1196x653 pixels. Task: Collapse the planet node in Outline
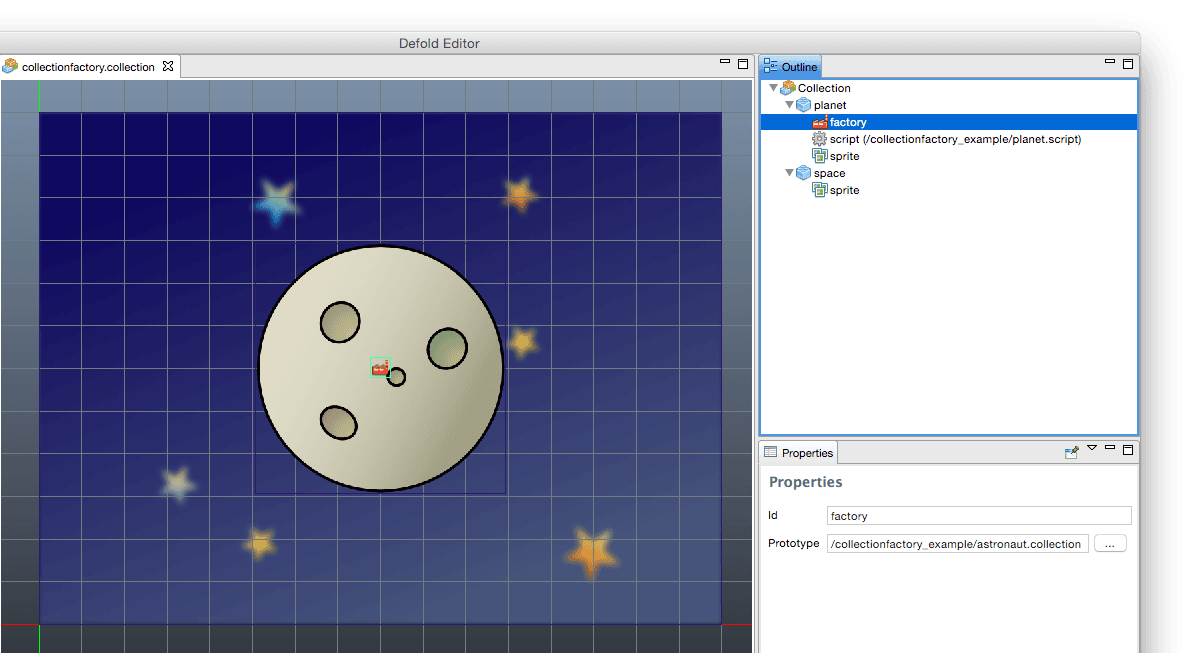click(x=789, y=105)
